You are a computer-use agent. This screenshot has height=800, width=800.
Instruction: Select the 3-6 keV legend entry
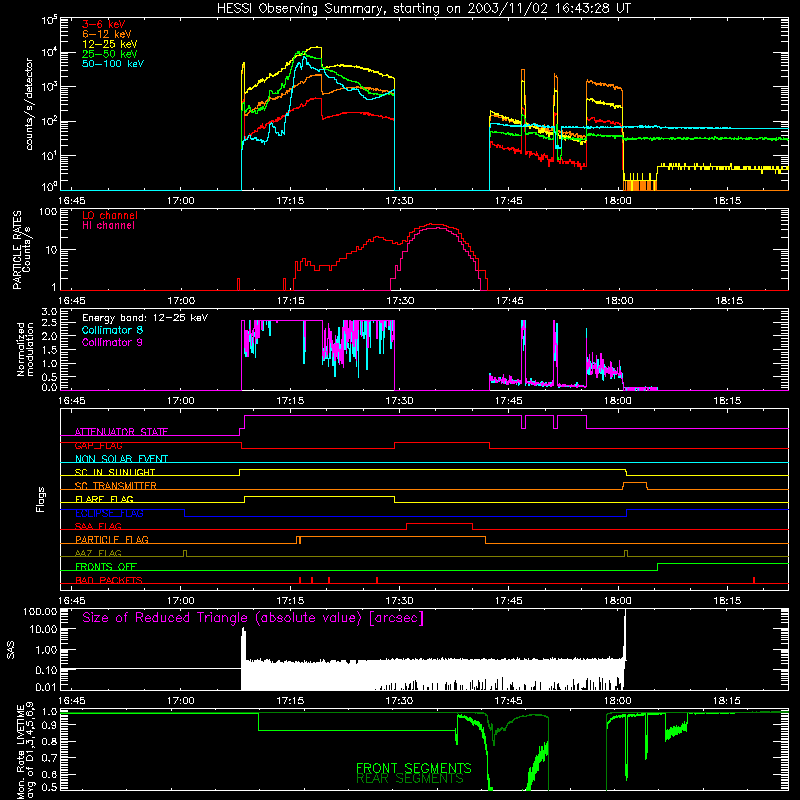pos(103,24)
